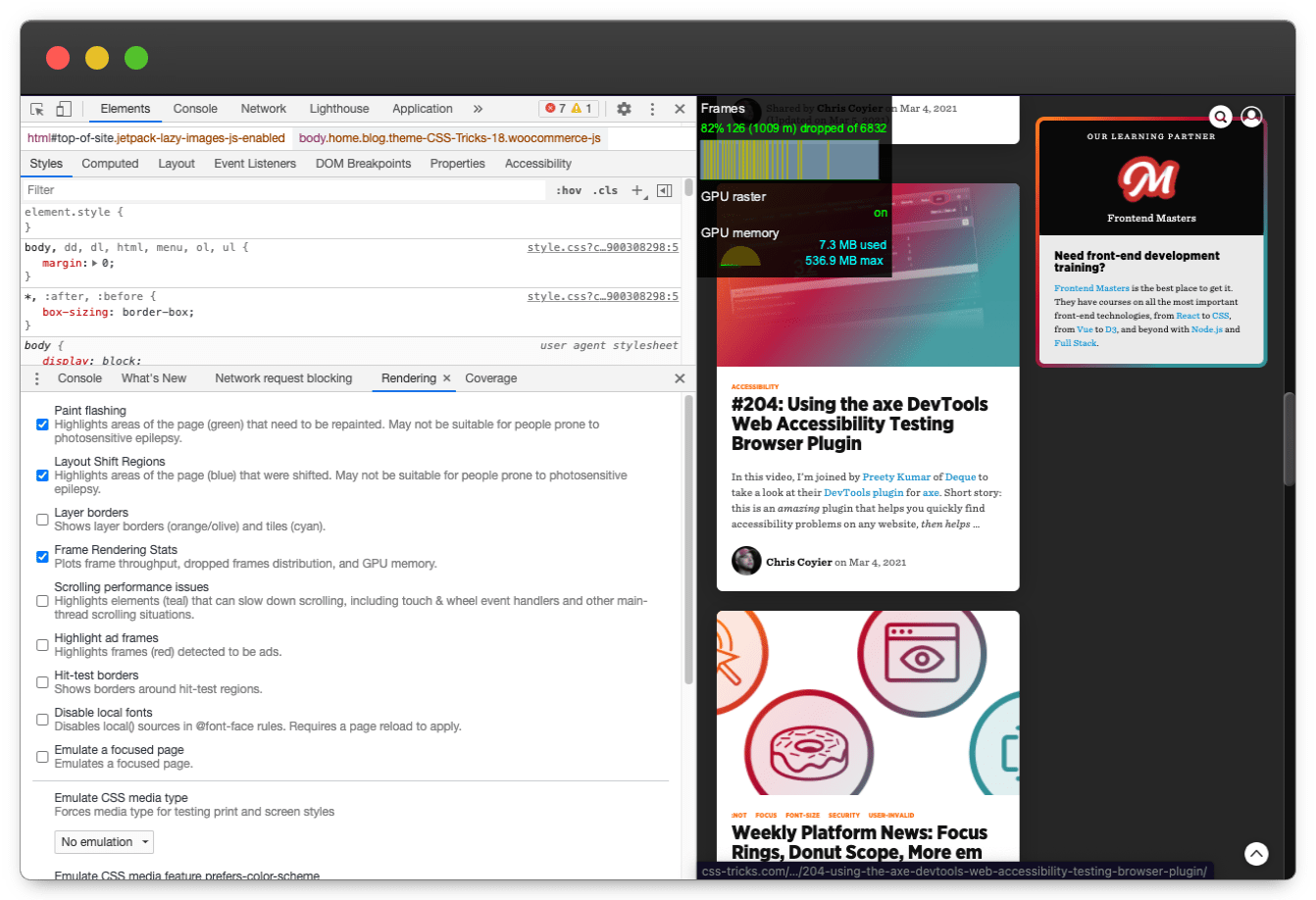Open the user account icon on page
Image resolution: width=1316 pixels, height=900 pixels.
coord(1251,117)
